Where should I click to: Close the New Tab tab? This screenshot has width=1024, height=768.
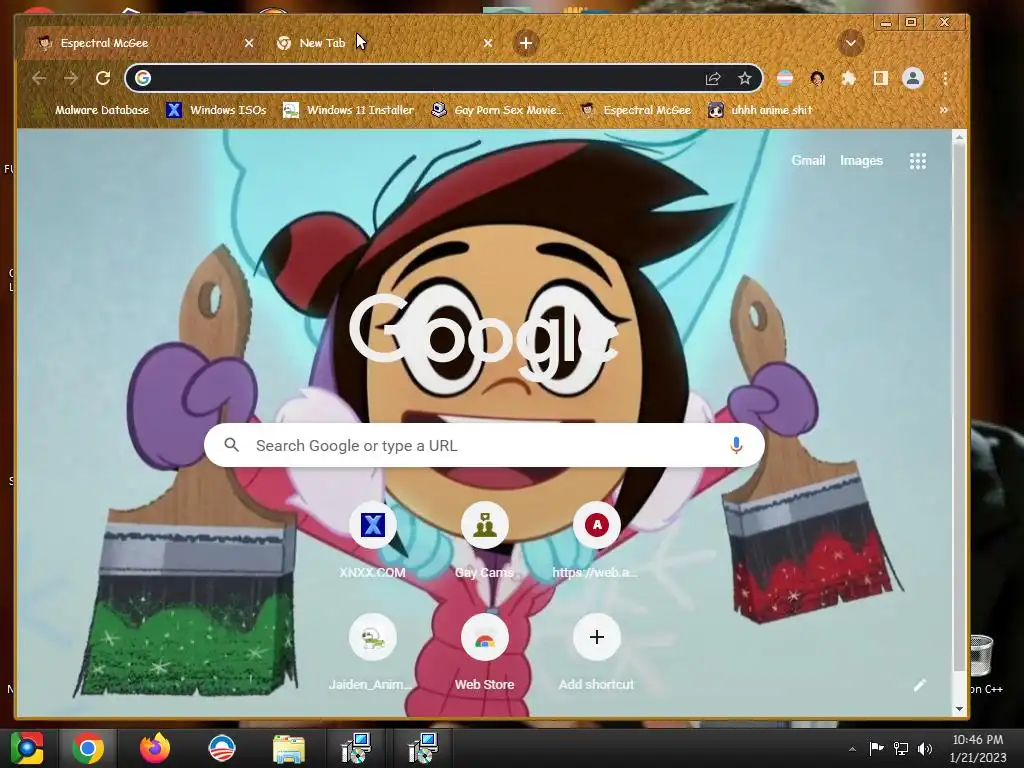point(488,43)
